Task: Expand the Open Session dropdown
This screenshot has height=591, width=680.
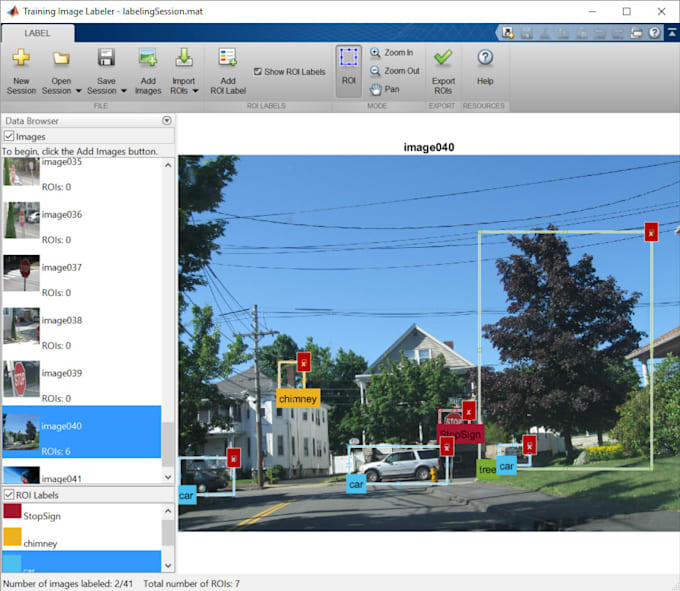Action: pyautogui.click(x=78, y=91)
